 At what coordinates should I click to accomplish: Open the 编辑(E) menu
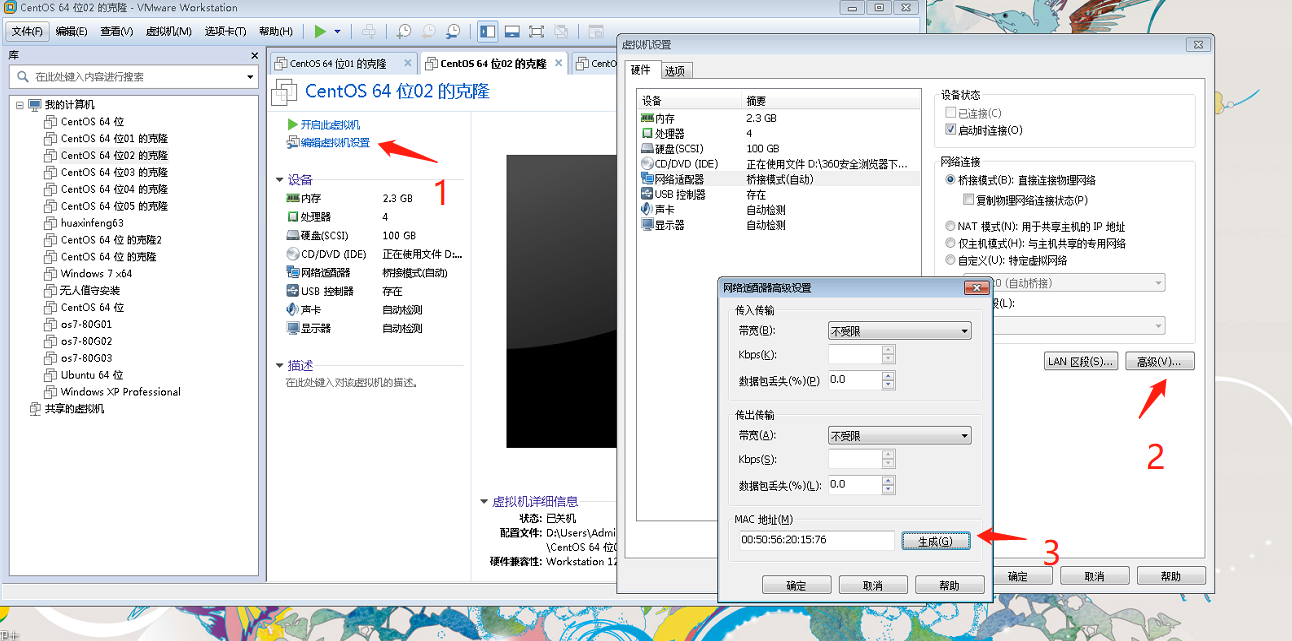point(71,31)
